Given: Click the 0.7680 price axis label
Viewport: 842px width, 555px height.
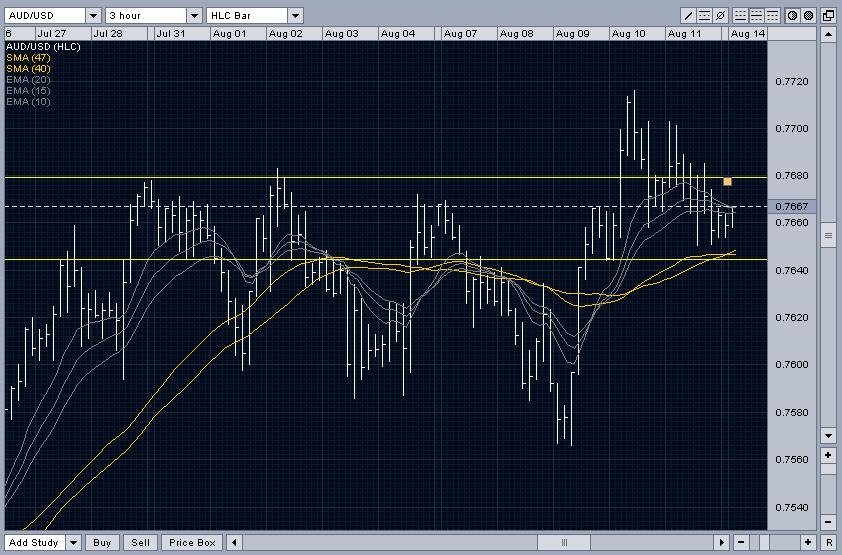Looking at the screenshot, I should [792, 176].
